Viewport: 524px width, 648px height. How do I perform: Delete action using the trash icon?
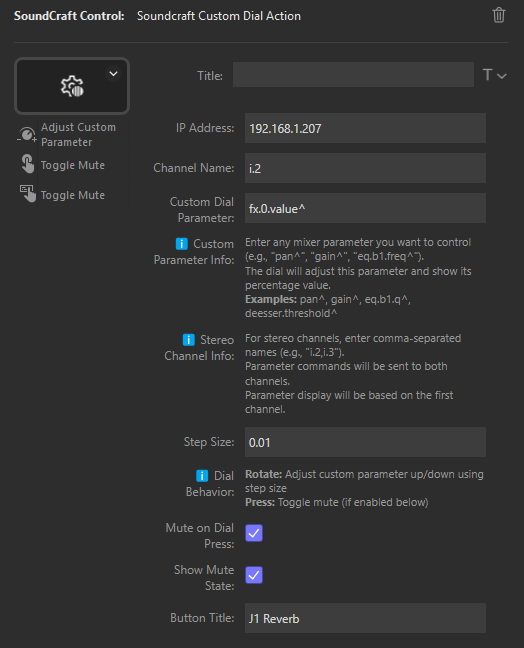tap(499, 15)
